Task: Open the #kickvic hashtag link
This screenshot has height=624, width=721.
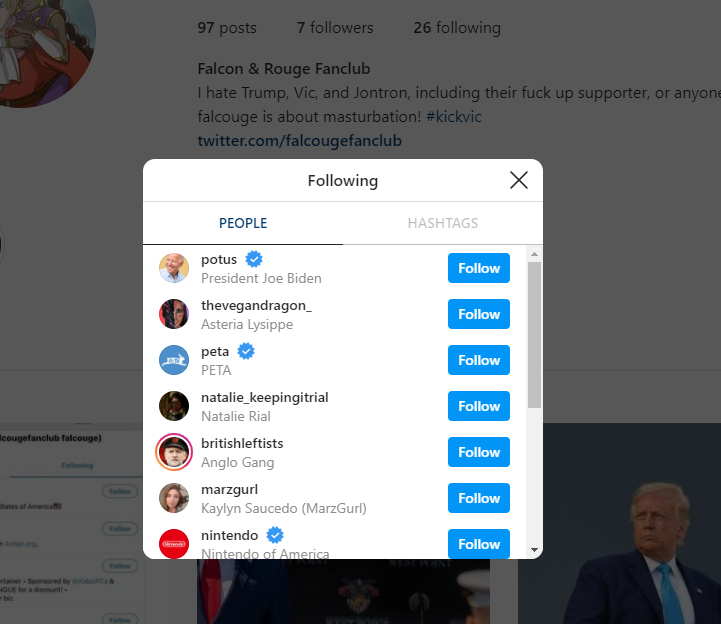Action: click(453, 116)
